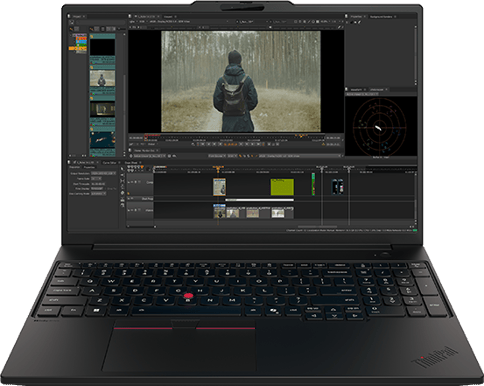Open the Output Resolution dropdown
The height and width of the screenshot is (386, 484).
point(103,173)
